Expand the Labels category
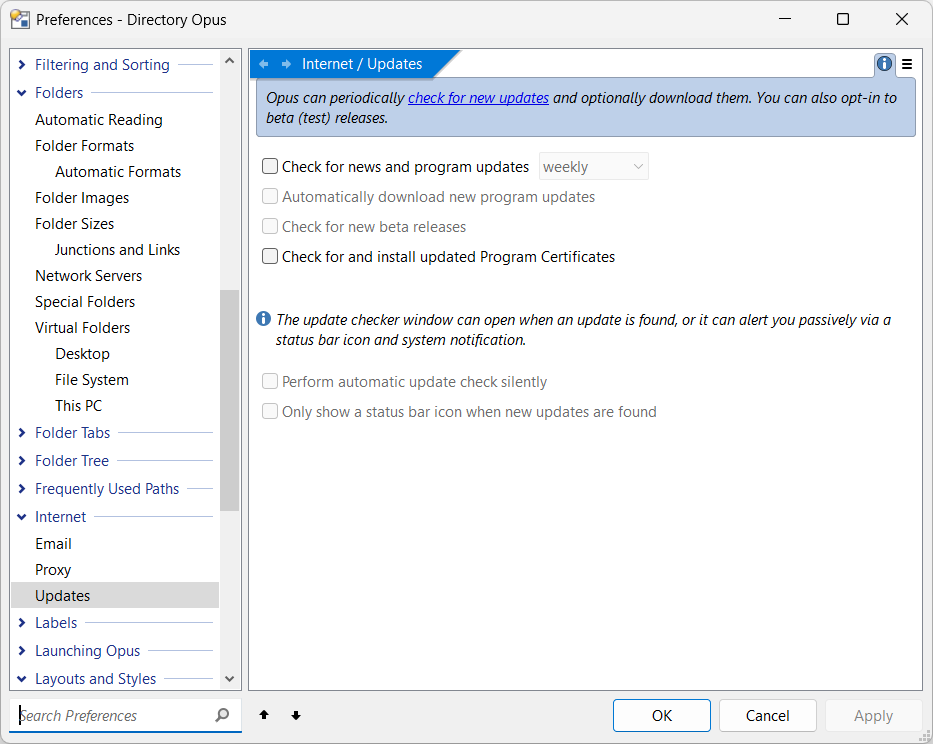This screenshot has width=933, height=744. [x=22, y=623]
